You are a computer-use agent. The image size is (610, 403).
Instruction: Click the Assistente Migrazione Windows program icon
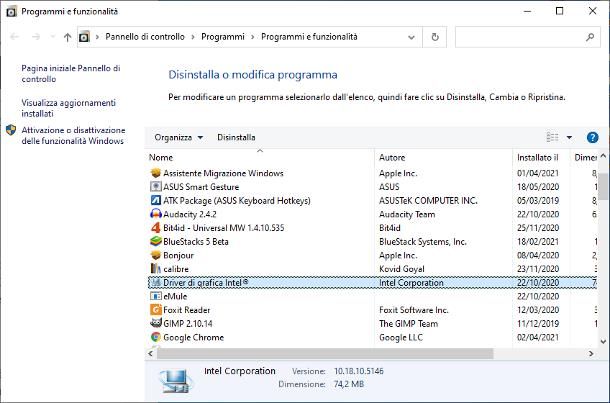click(156, 173)
